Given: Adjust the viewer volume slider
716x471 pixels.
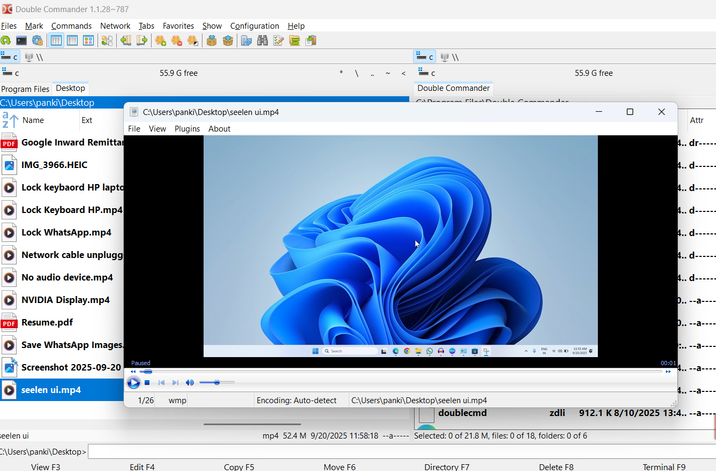Looking at the screenshot, I should pos(216,382).
